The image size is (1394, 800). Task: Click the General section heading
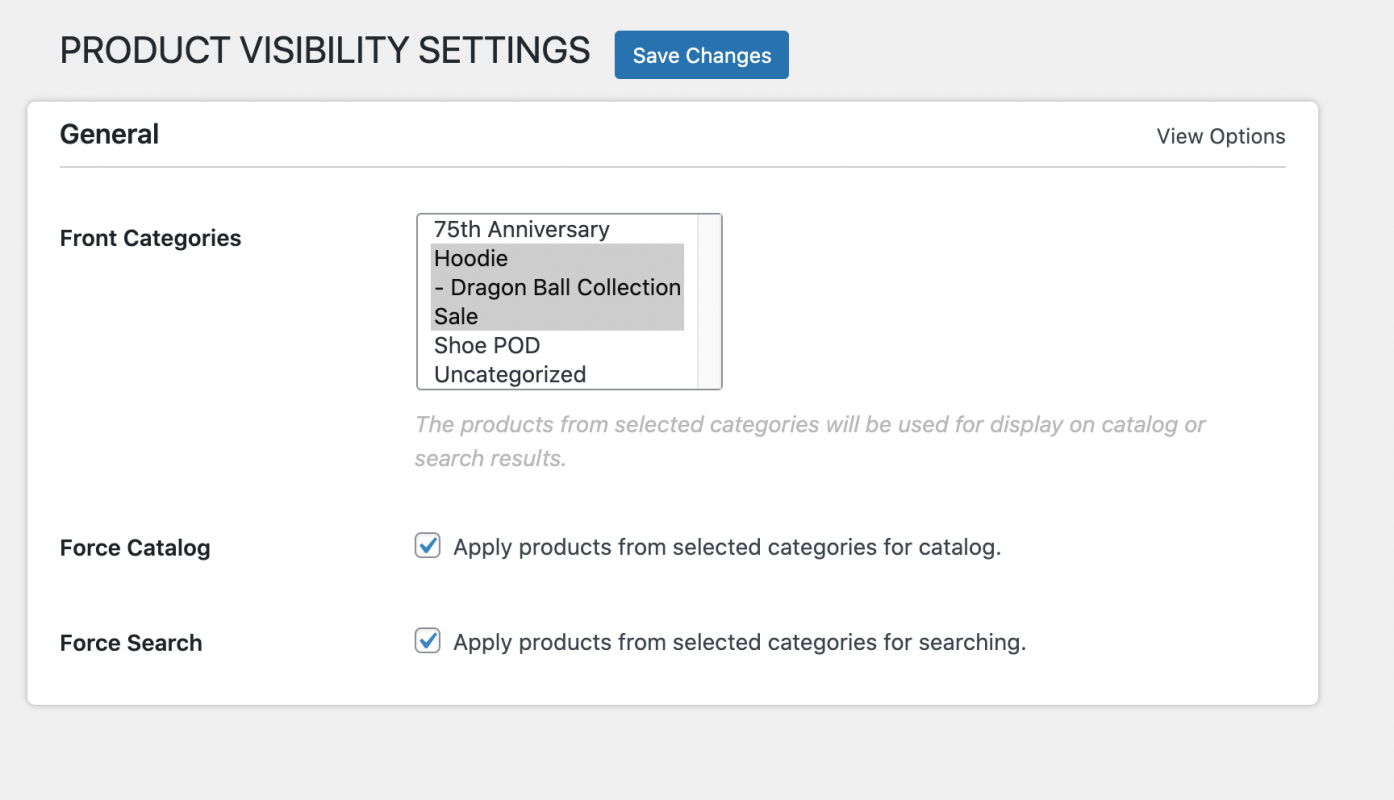tap(109, 134)
